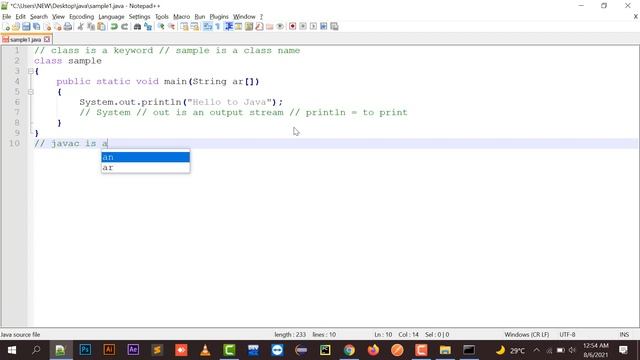
Task: Open Windows (CR LF) line ending selector
Action: [527, 335]
